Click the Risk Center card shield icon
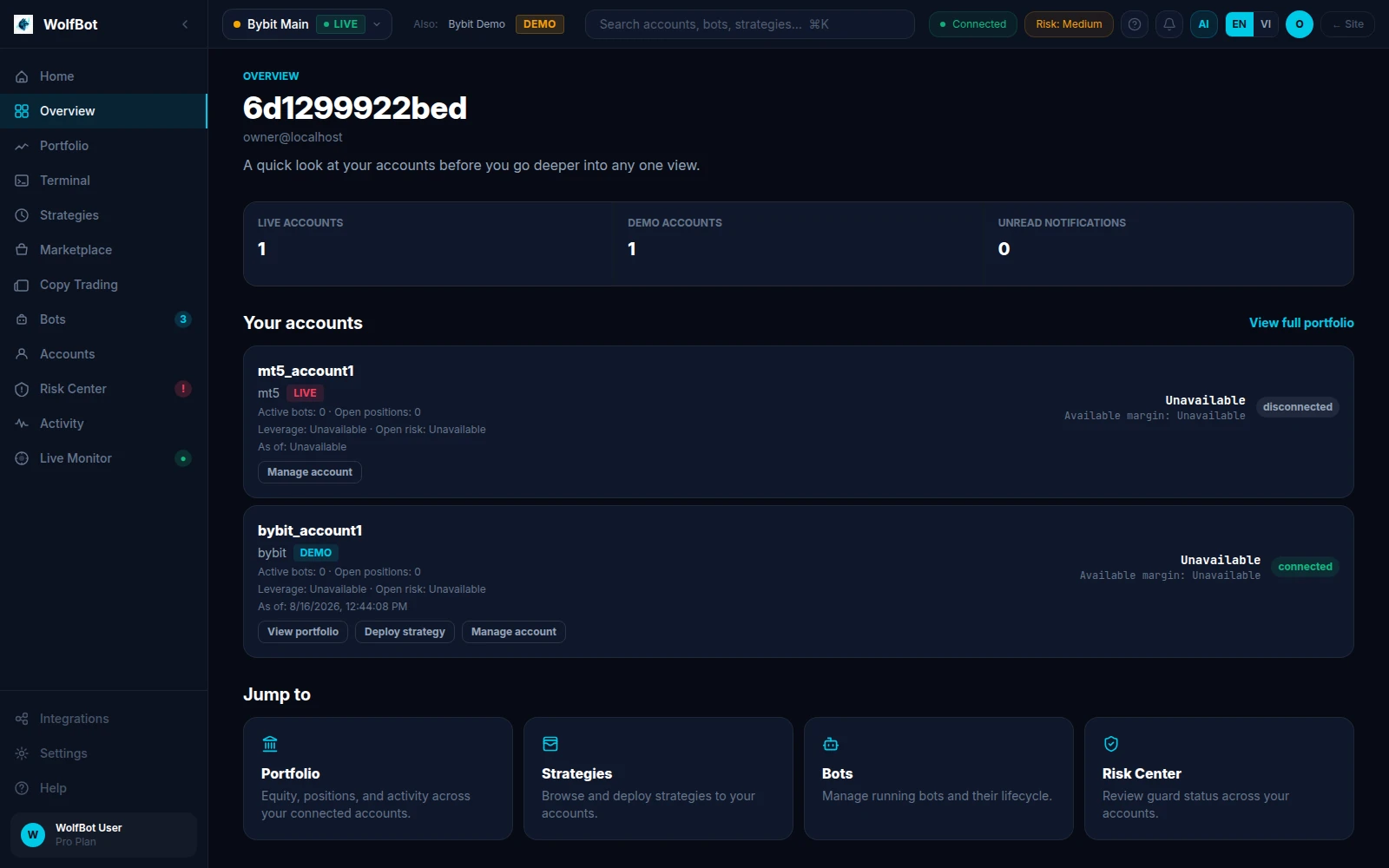This screenshot has height=868, width=1389. point(1111,744)
